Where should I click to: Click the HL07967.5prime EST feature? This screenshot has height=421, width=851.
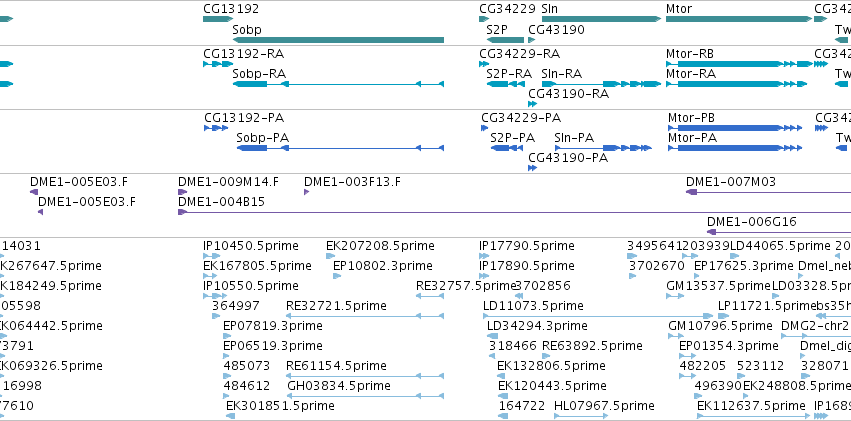coord(581,416)
